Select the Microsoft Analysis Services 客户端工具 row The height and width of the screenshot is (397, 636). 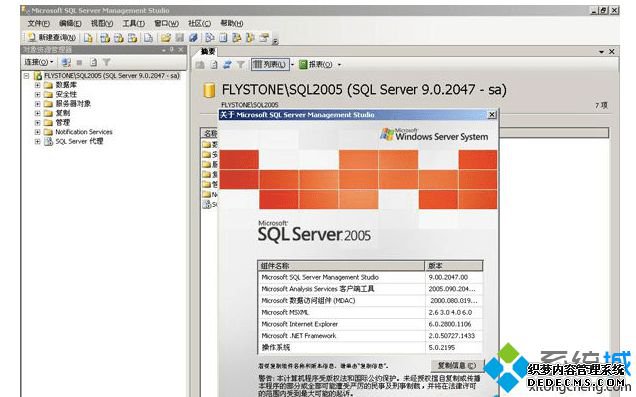click(x=370, y=289)
